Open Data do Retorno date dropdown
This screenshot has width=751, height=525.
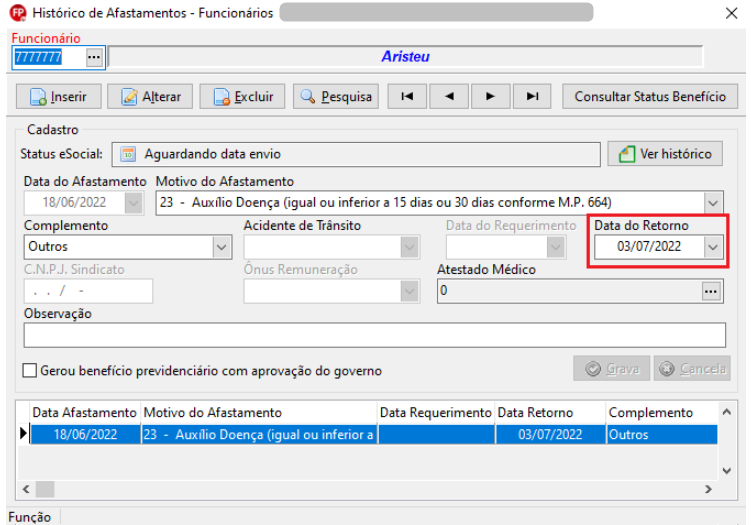pos(713,247)
